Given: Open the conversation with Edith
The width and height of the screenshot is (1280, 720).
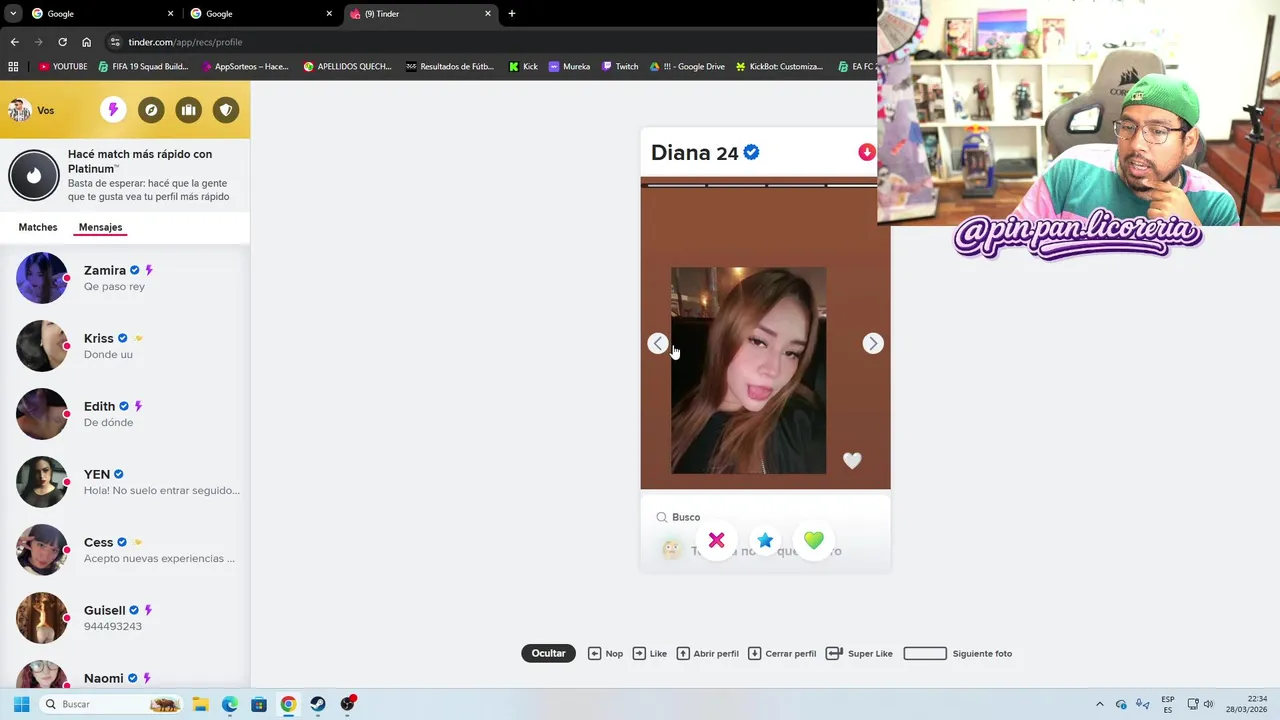Looking at the screenshot, I should [125, 414].
